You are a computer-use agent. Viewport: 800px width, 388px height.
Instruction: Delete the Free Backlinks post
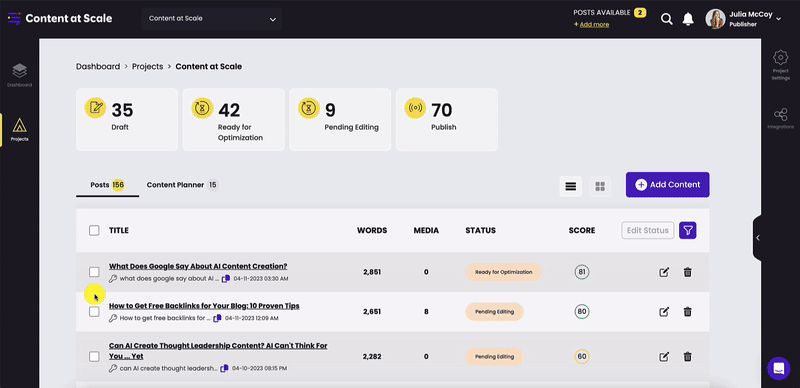point(688,311)
